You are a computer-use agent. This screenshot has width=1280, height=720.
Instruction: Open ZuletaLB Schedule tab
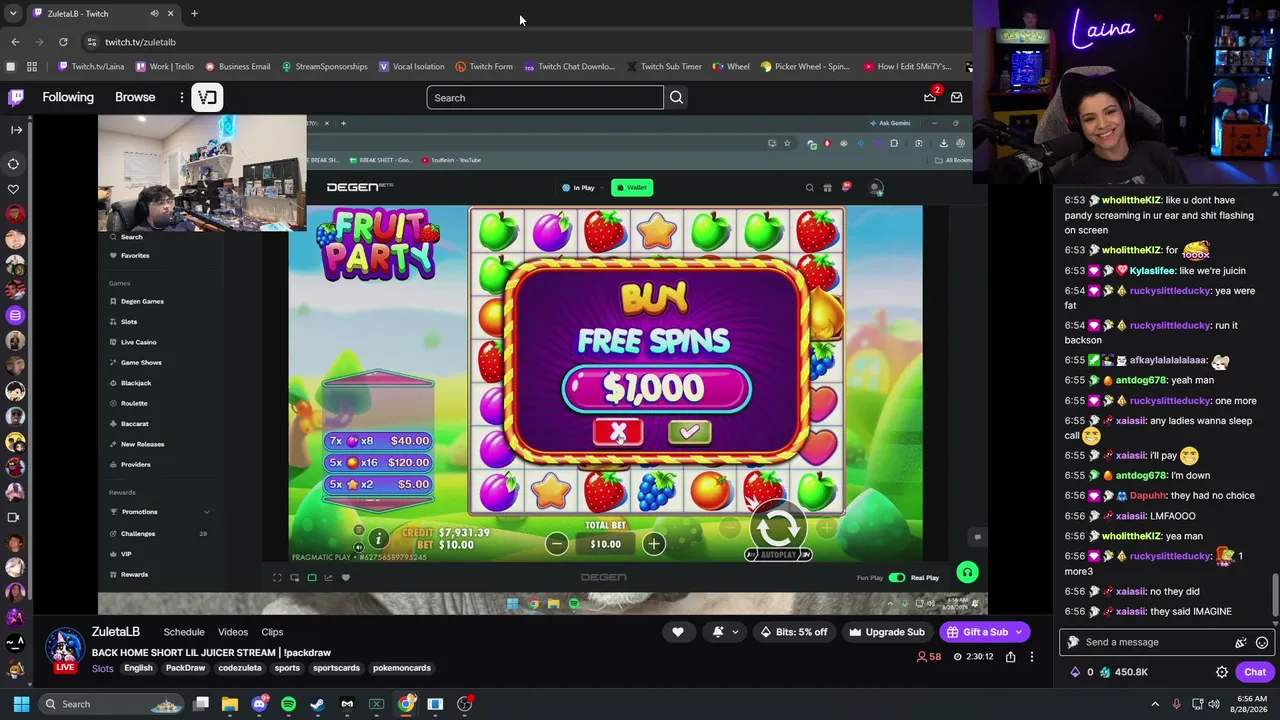(x=184, y=632)
